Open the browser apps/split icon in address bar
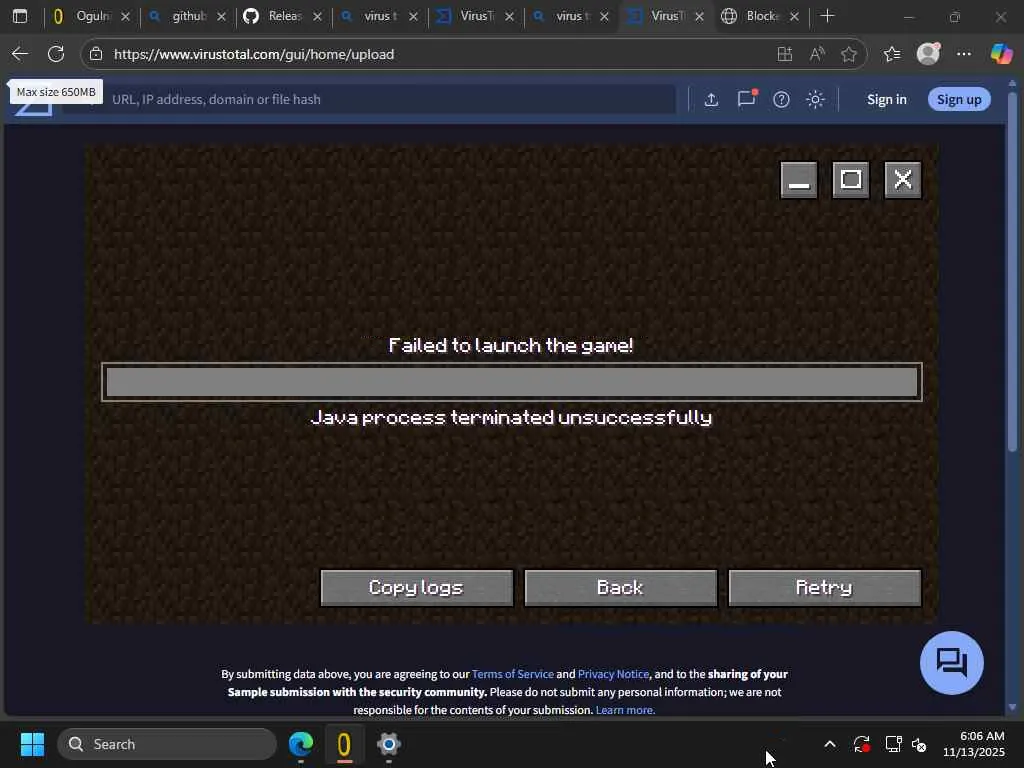1024x768 pixels. tap(785, 54)
